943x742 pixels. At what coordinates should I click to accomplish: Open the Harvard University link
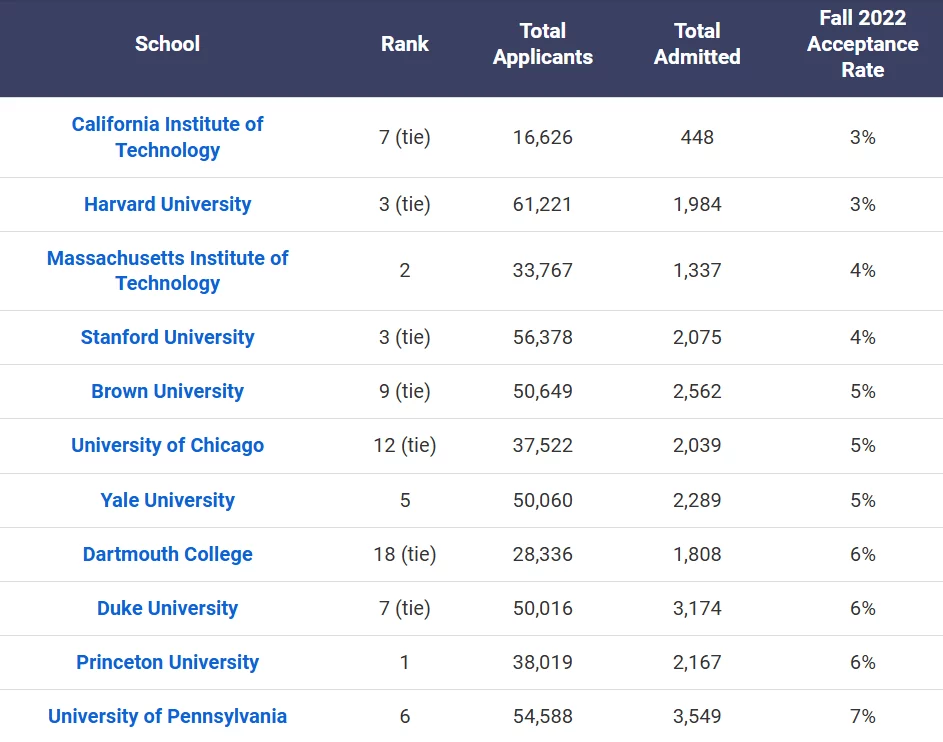167,204
